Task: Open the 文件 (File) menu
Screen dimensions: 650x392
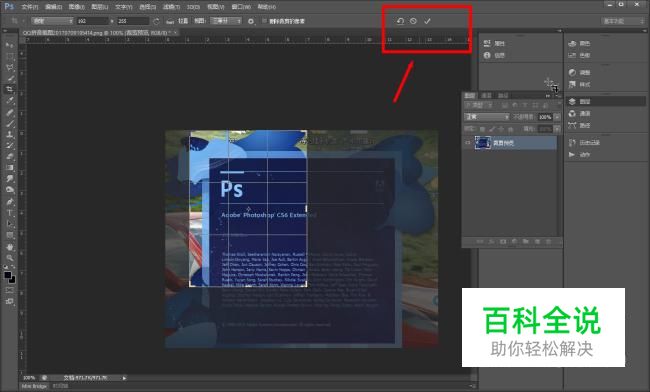Action: [29, 7]
